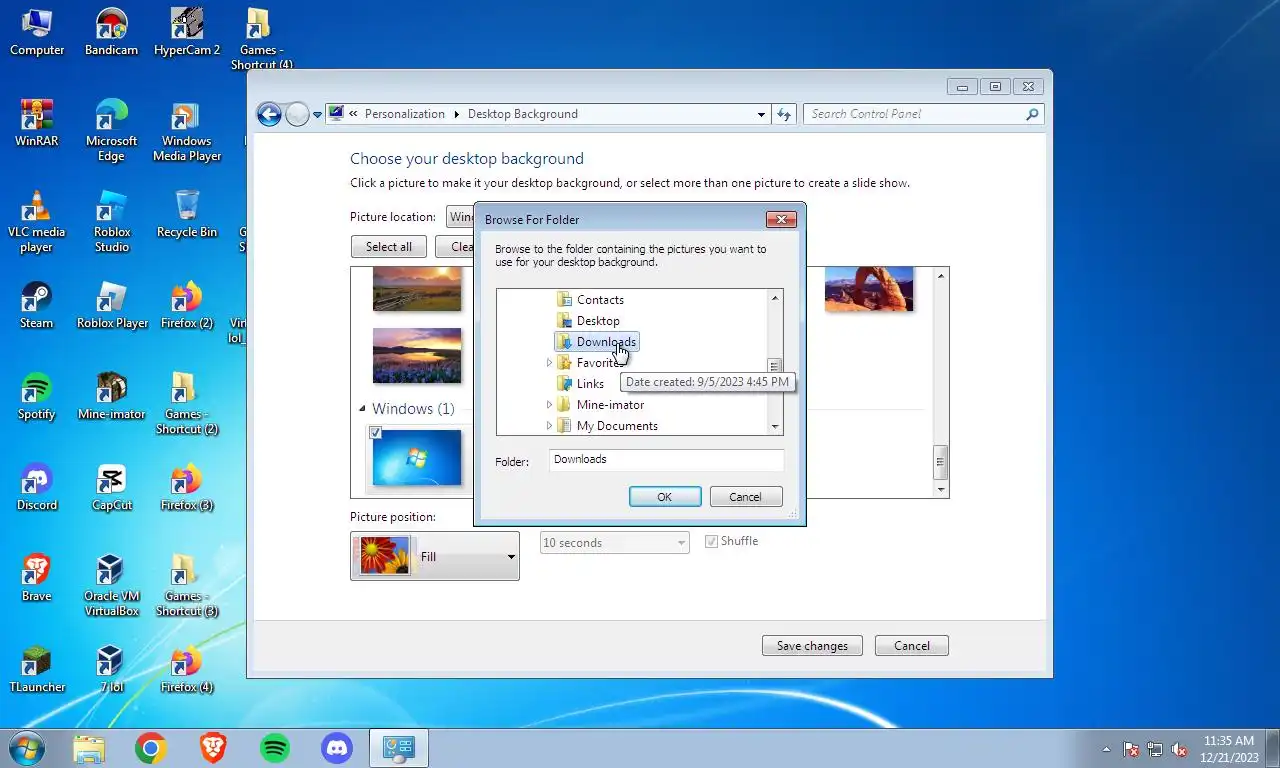Open the Computer desktop icon
1280x768 pixels.
pos(37,32)
